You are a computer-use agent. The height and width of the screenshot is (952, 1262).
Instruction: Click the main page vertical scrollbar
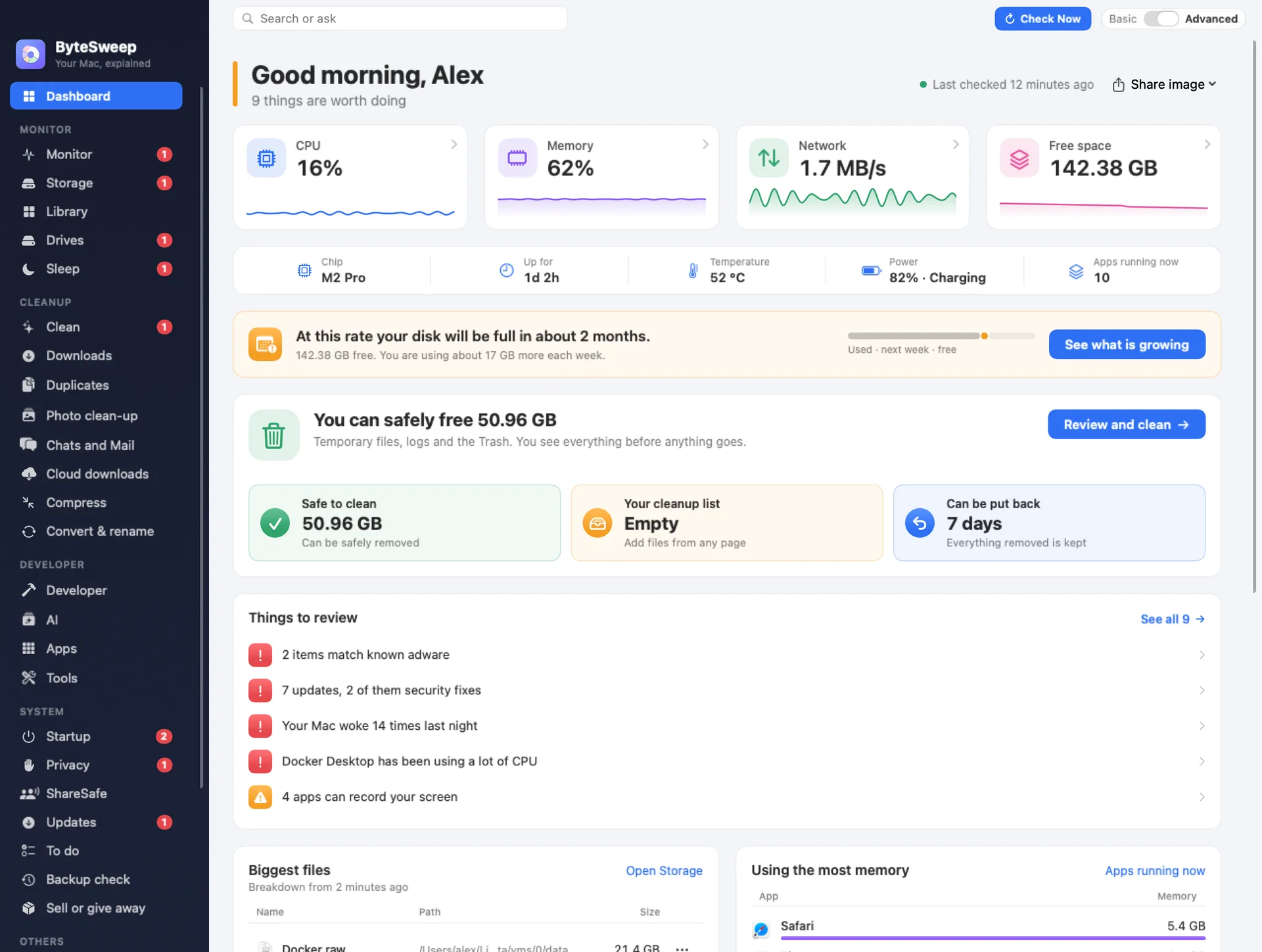click(x=1254, y=316)
